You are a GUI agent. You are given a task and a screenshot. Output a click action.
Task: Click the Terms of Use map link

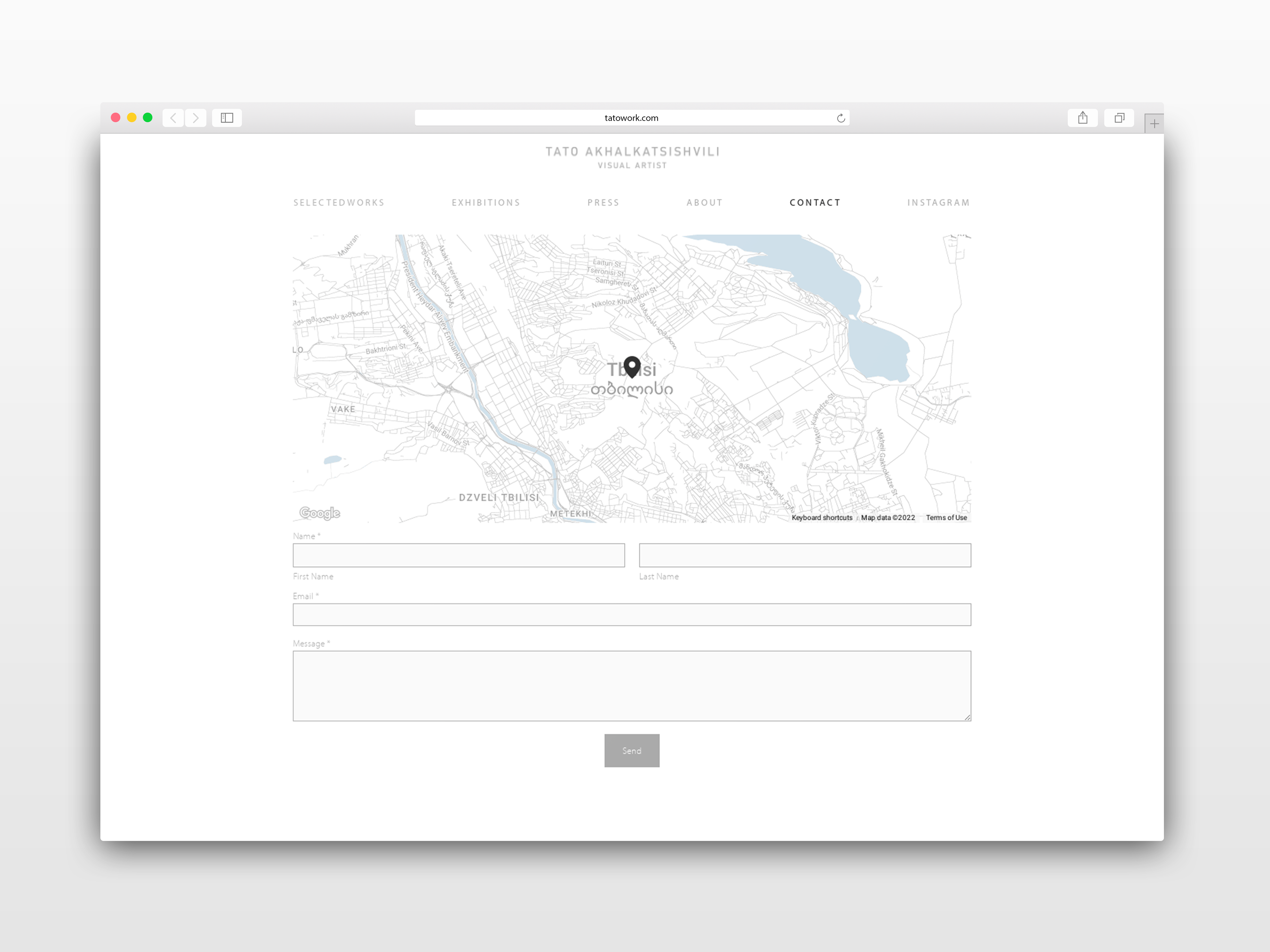[946, 518]
